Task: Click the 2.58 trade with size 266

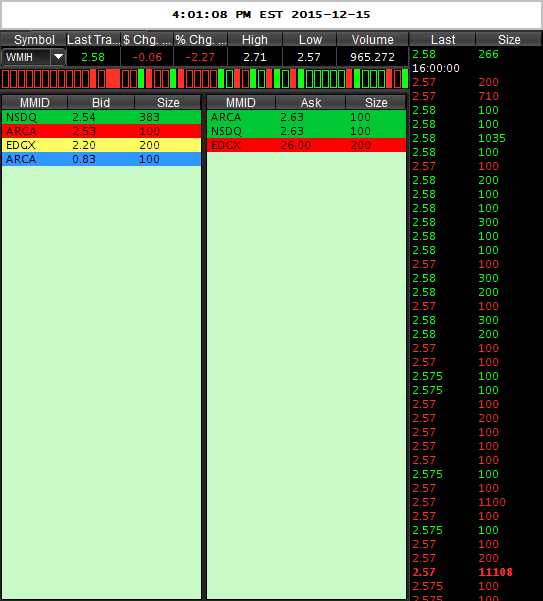Action: click(476, 54)
